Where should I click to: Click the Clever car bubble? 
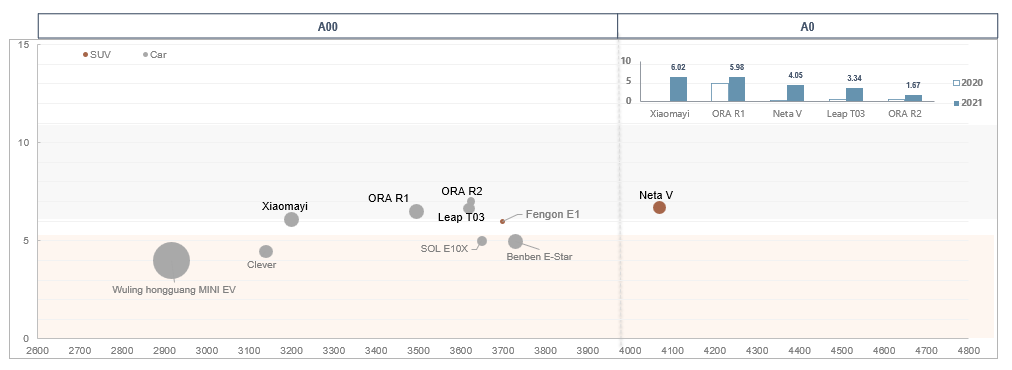pyautogui.click(x=266, y=251)
